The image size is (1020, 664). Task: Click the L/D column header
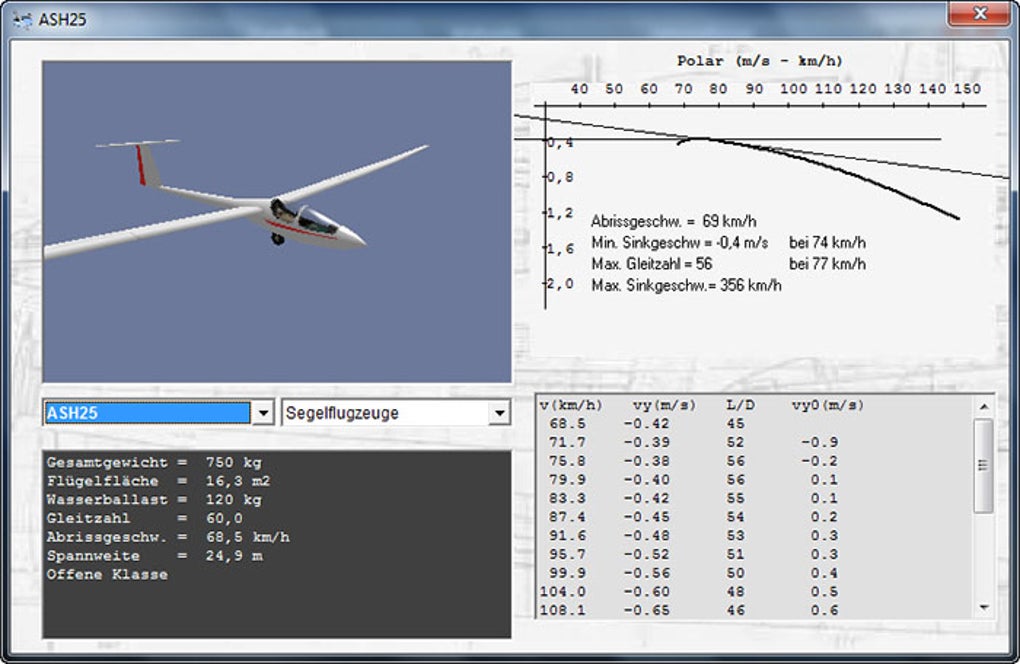(740, 405)
